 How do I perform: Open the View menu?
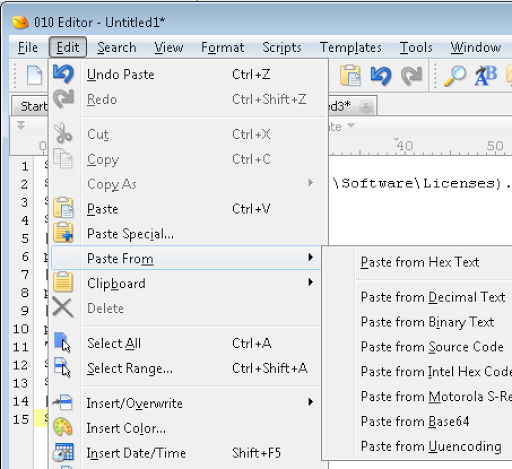(169, 47)
